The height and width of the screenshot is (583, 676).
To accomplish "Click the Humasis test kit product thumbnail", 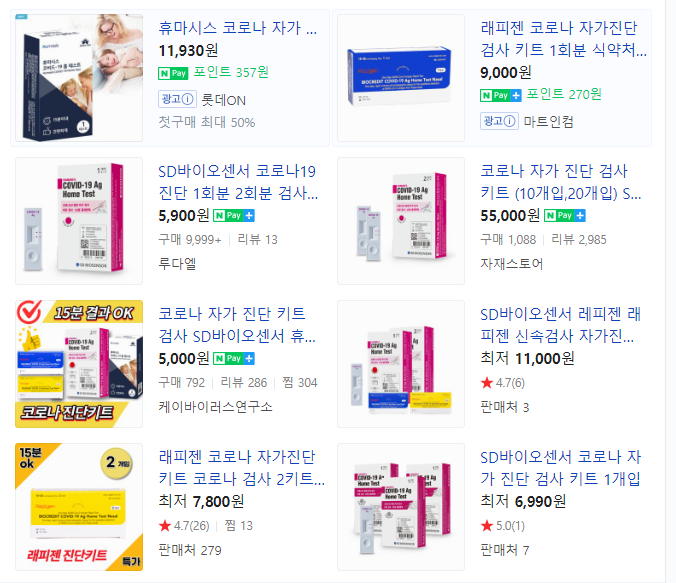I will 79,78.
